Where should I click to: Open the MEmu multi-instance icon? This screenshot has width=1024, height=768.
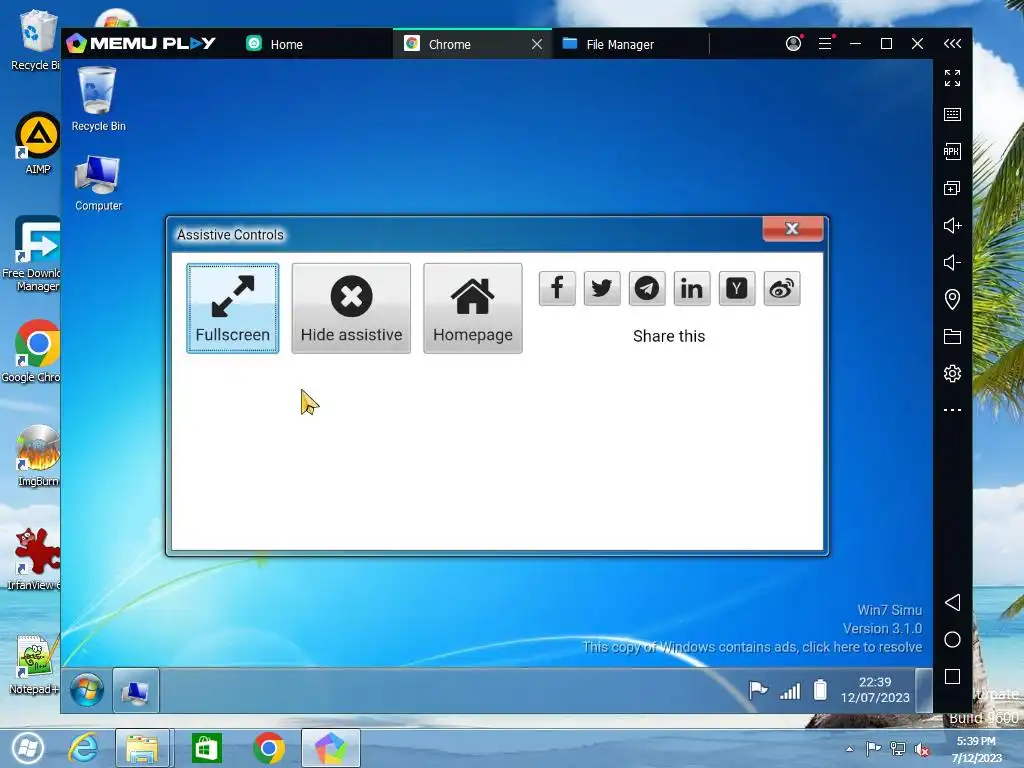tap(952, 189)
